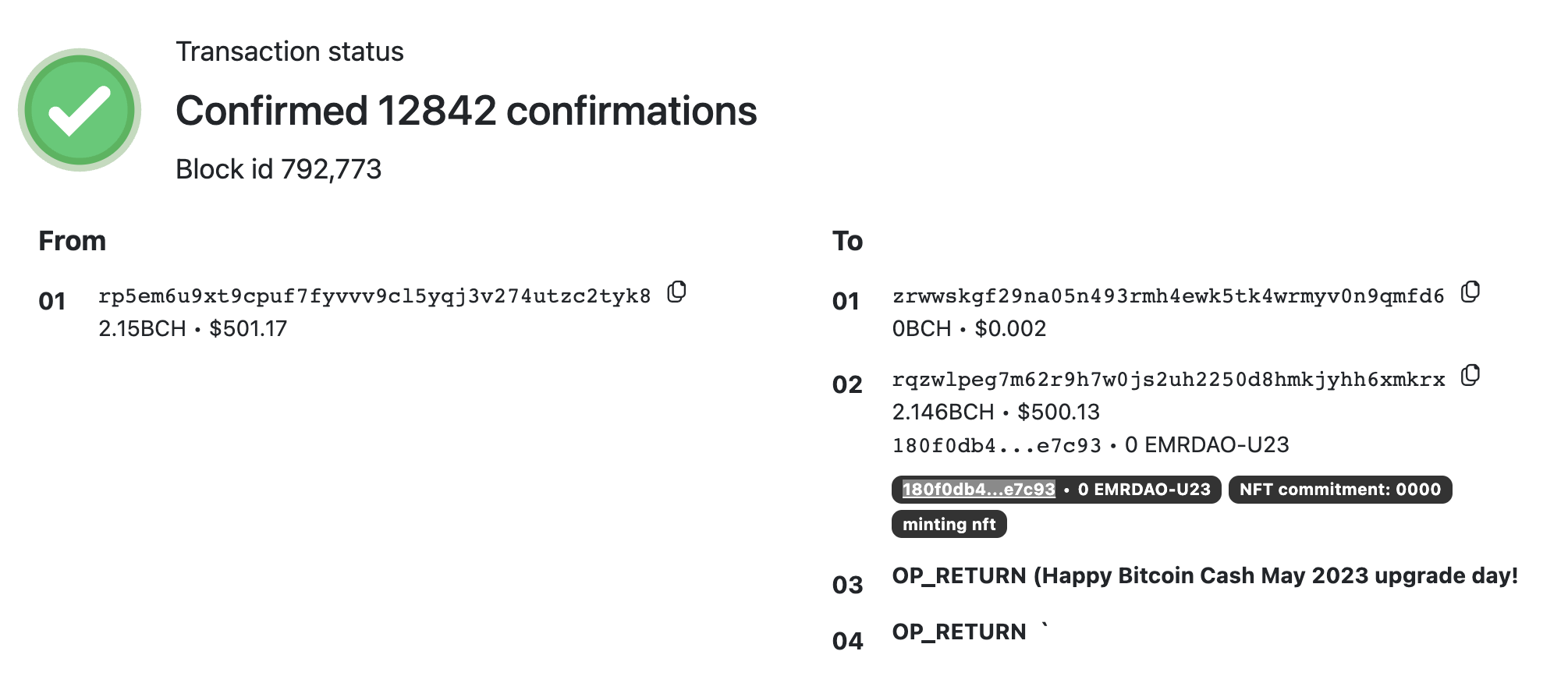Click the minting nft badge
Screen dimensions: 1568x683
(x=949, y=525)
